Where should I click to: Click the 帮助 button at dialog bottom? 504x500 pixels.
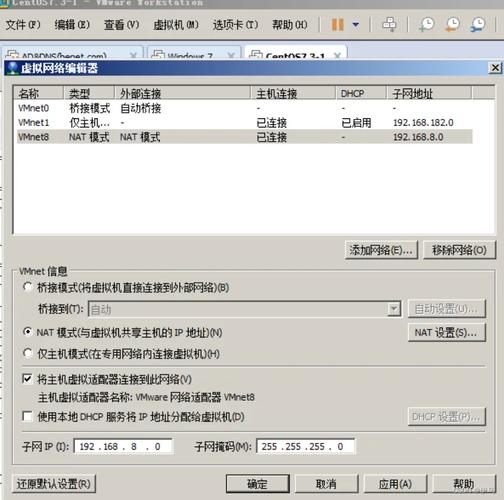pyautogui.click(x=464, y=484)
